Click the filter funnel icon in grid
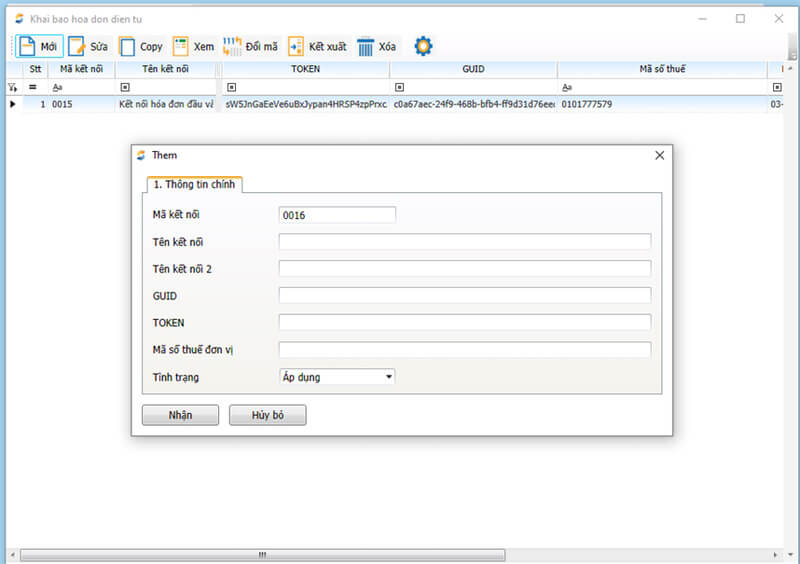This screenshot has width=800, height=564. point(13,88)
